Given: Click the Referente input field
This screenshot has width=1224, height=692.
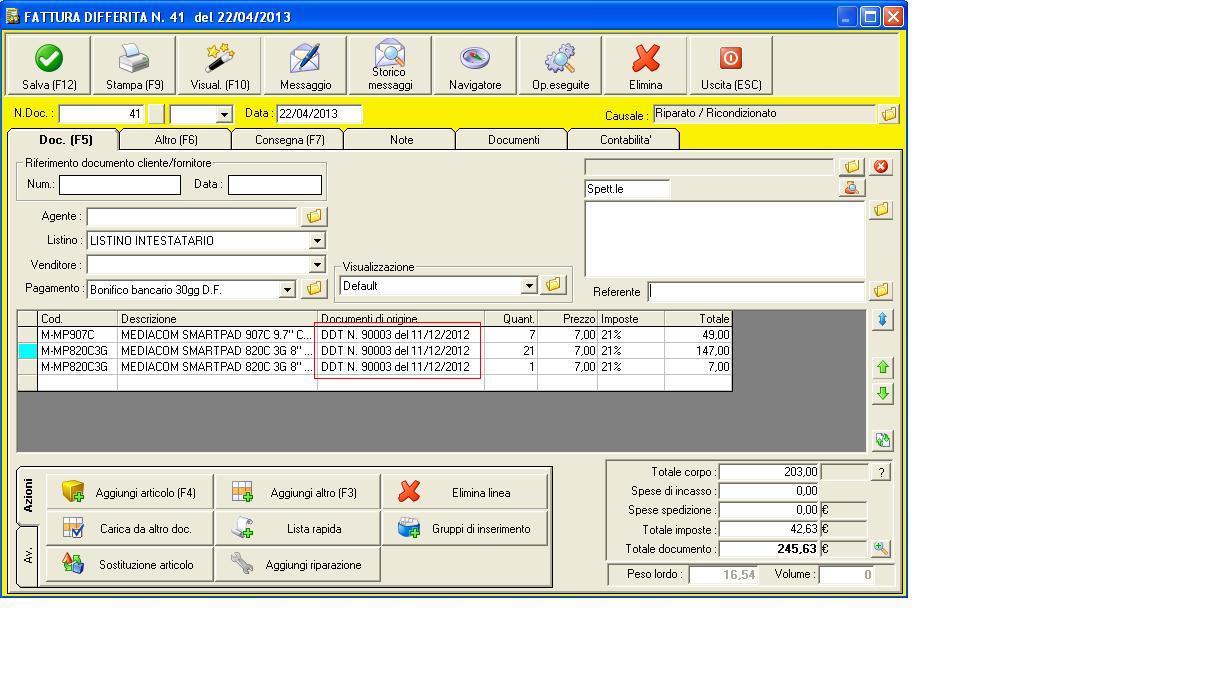Looking at the screenshot, I should pos(756,292).
